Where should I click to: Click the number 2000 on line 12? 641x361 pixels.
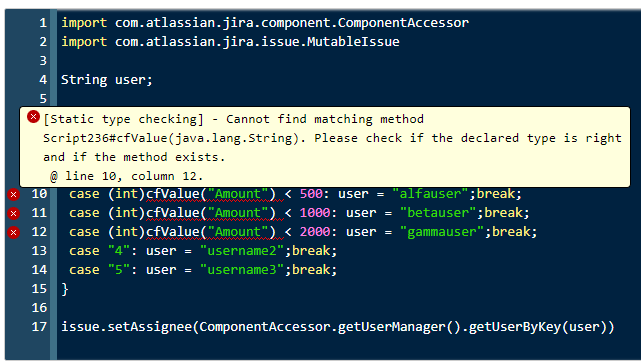coord(315,232)
